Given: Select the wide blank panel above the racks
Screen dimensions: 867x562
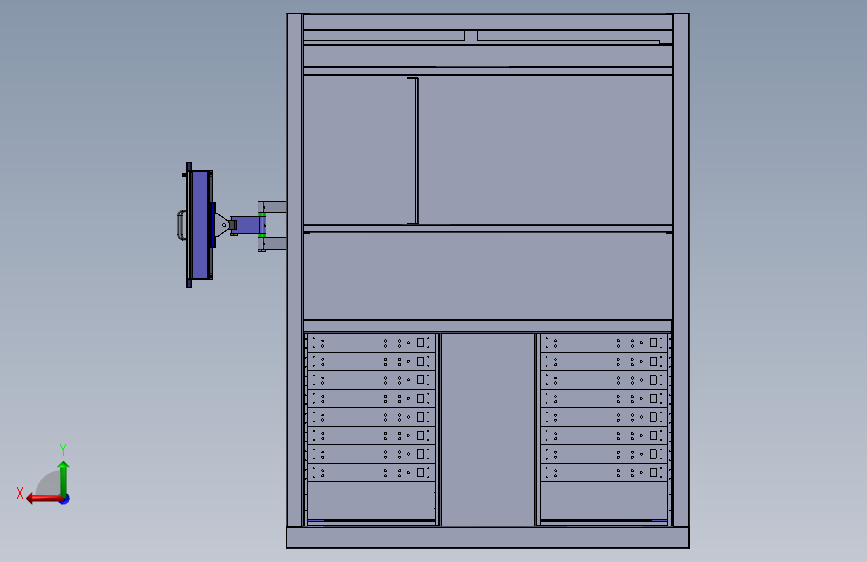Looking at the screenshot, I should [x=488, y=275].
